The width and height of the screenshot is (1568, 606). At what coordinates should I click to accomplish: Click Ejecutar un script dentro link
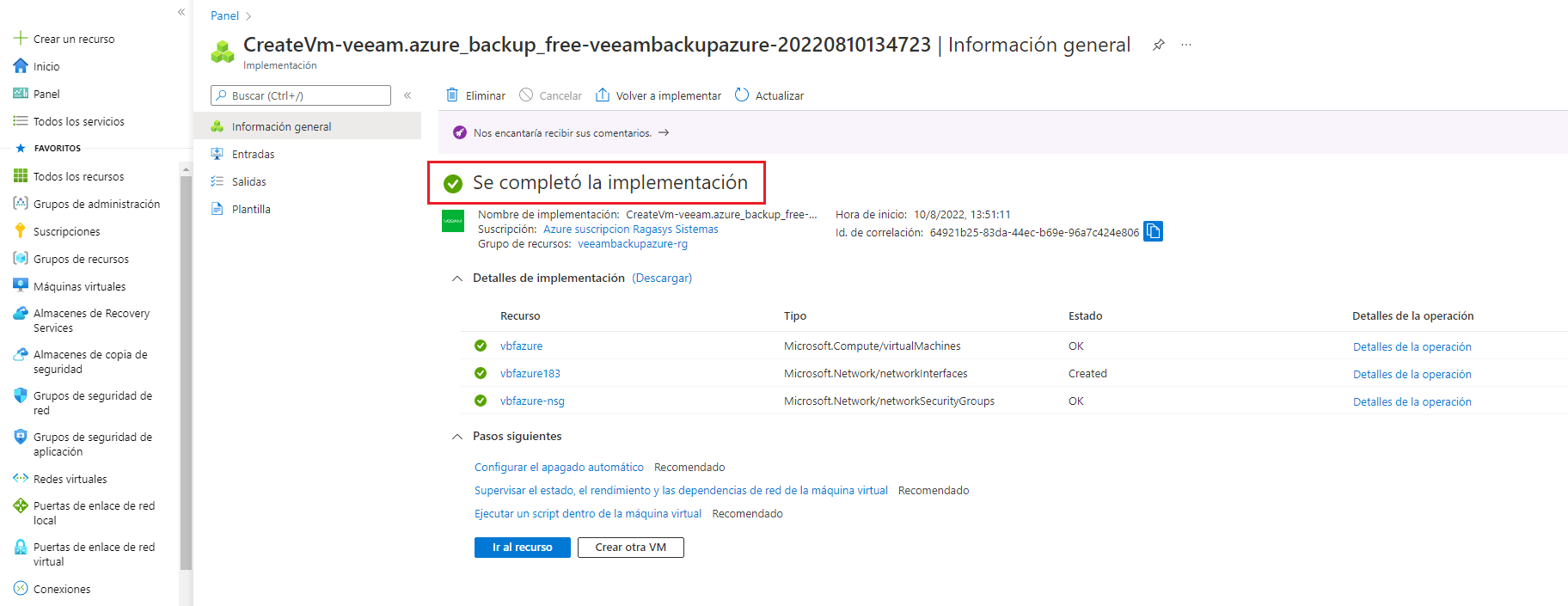click(588, 513)
